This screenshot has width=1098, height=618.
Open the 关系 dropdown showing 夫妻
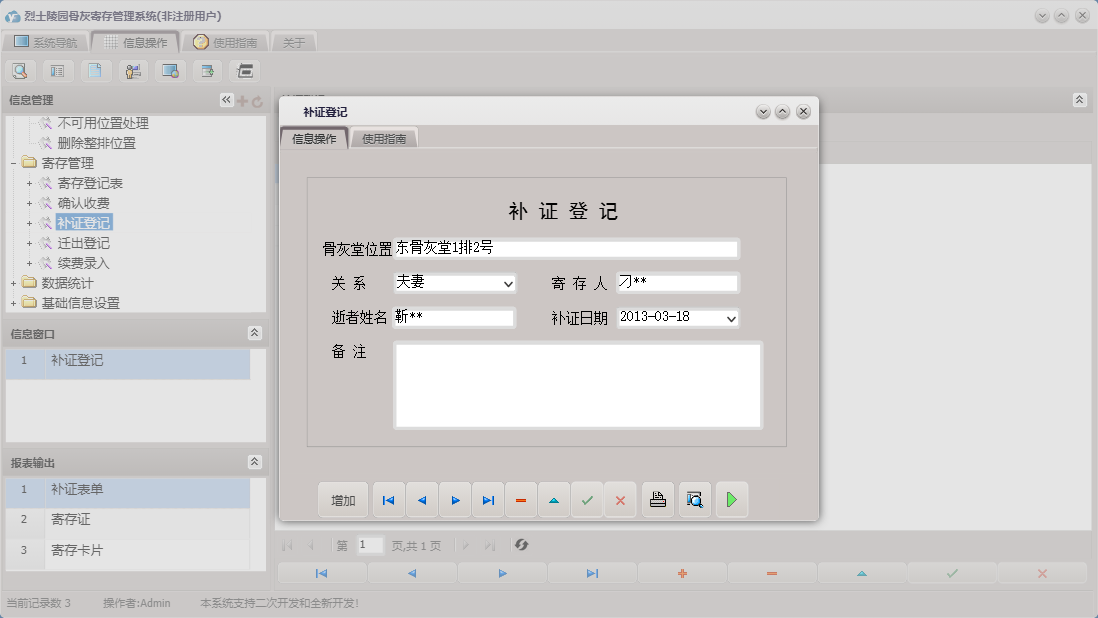508,283
